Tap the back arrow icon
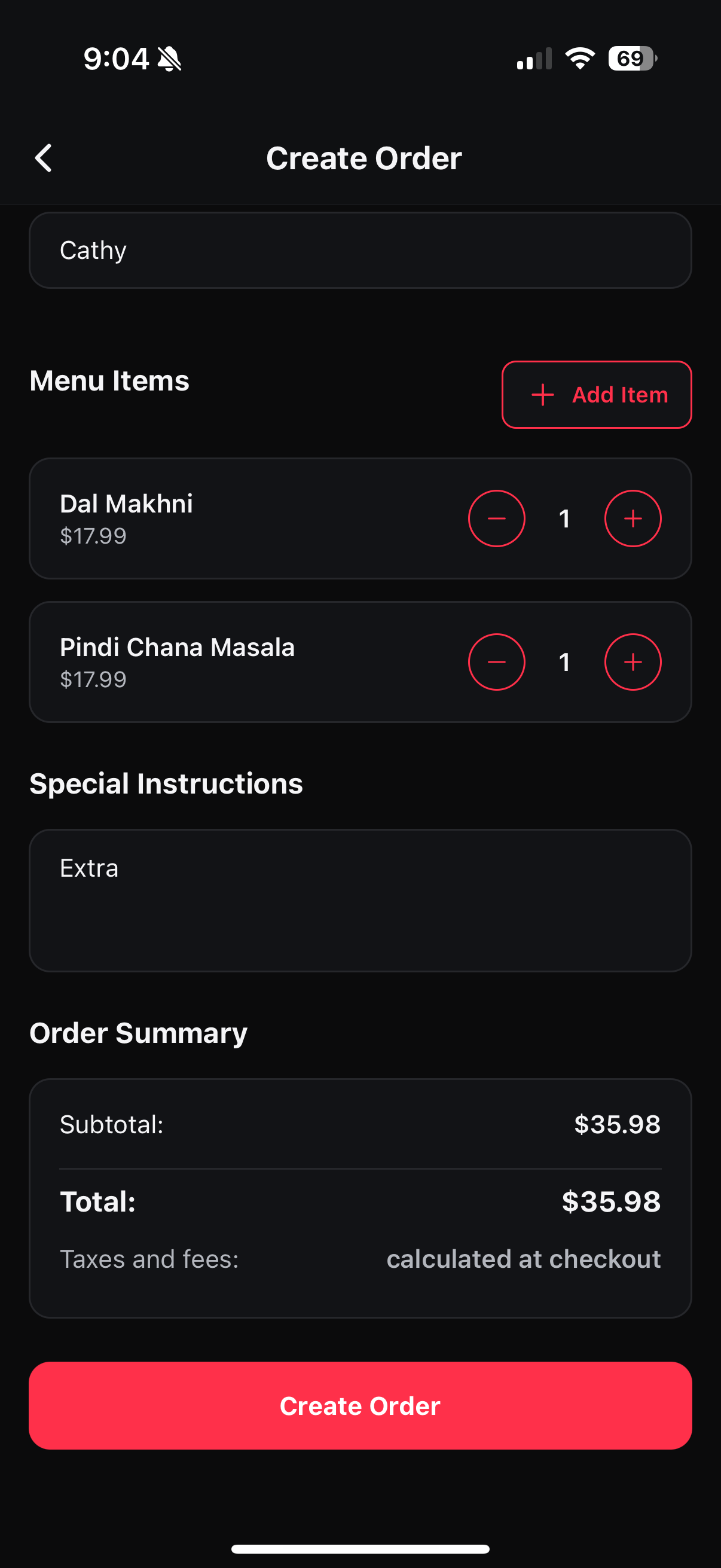 pyautogui.click(x=44, y=158)
